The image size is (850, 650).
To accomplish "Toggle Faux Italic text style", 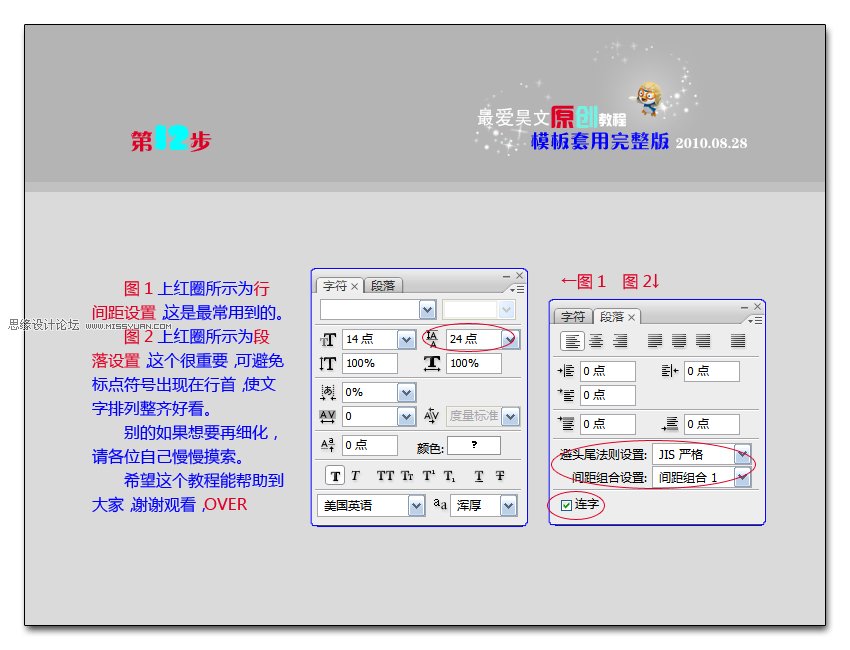I will [355, 476].
